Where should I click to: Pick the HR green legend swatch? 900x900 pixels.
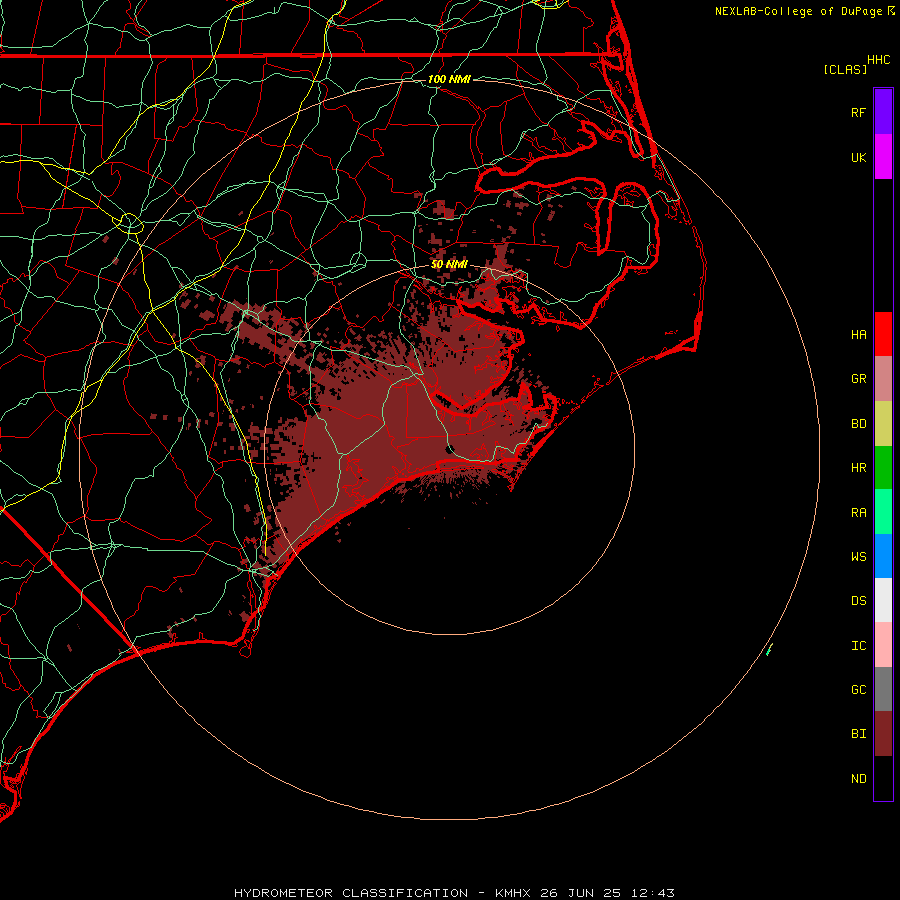pyautogui.click(x=883, y=468)
